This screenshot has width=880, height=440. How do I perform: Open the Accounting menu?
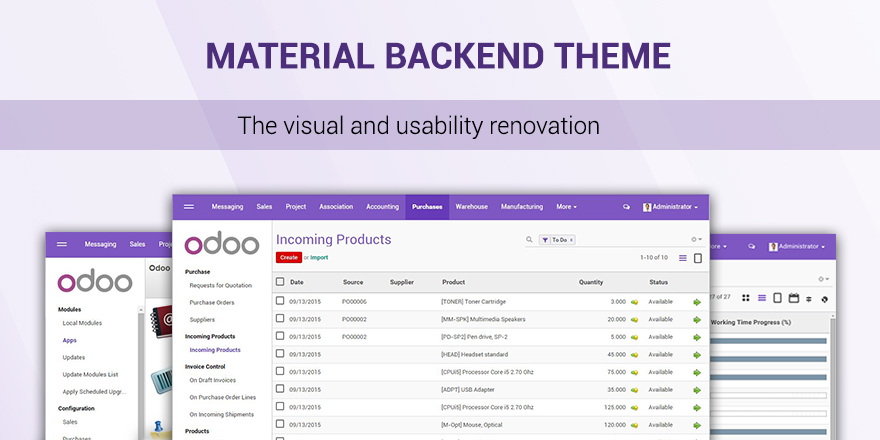[382, 207]
